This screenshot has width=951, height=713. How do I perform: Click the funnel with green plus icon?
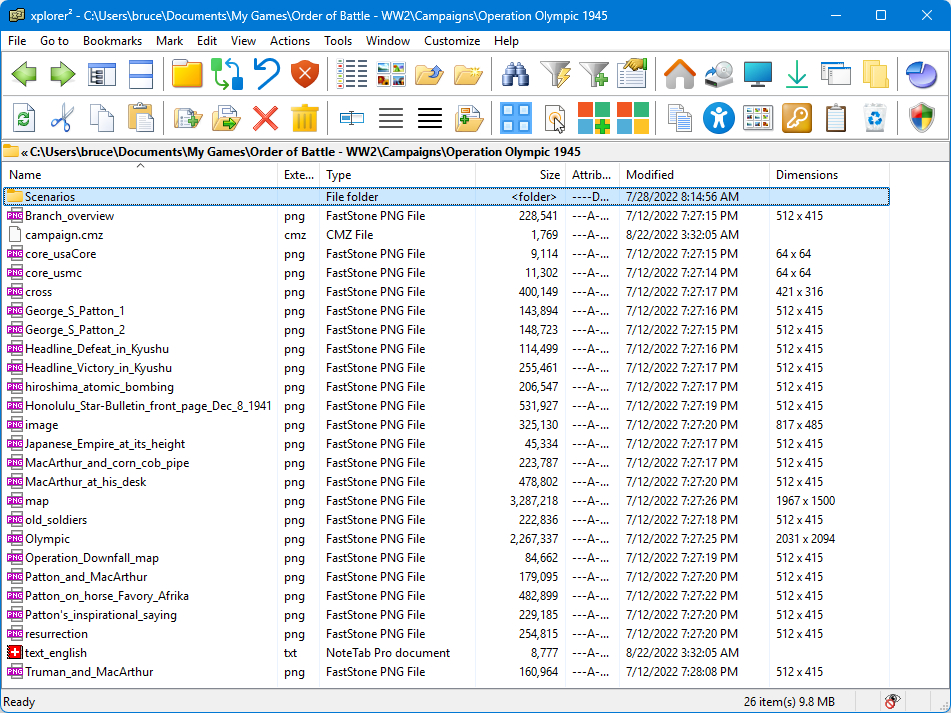[x=594, y=74]
